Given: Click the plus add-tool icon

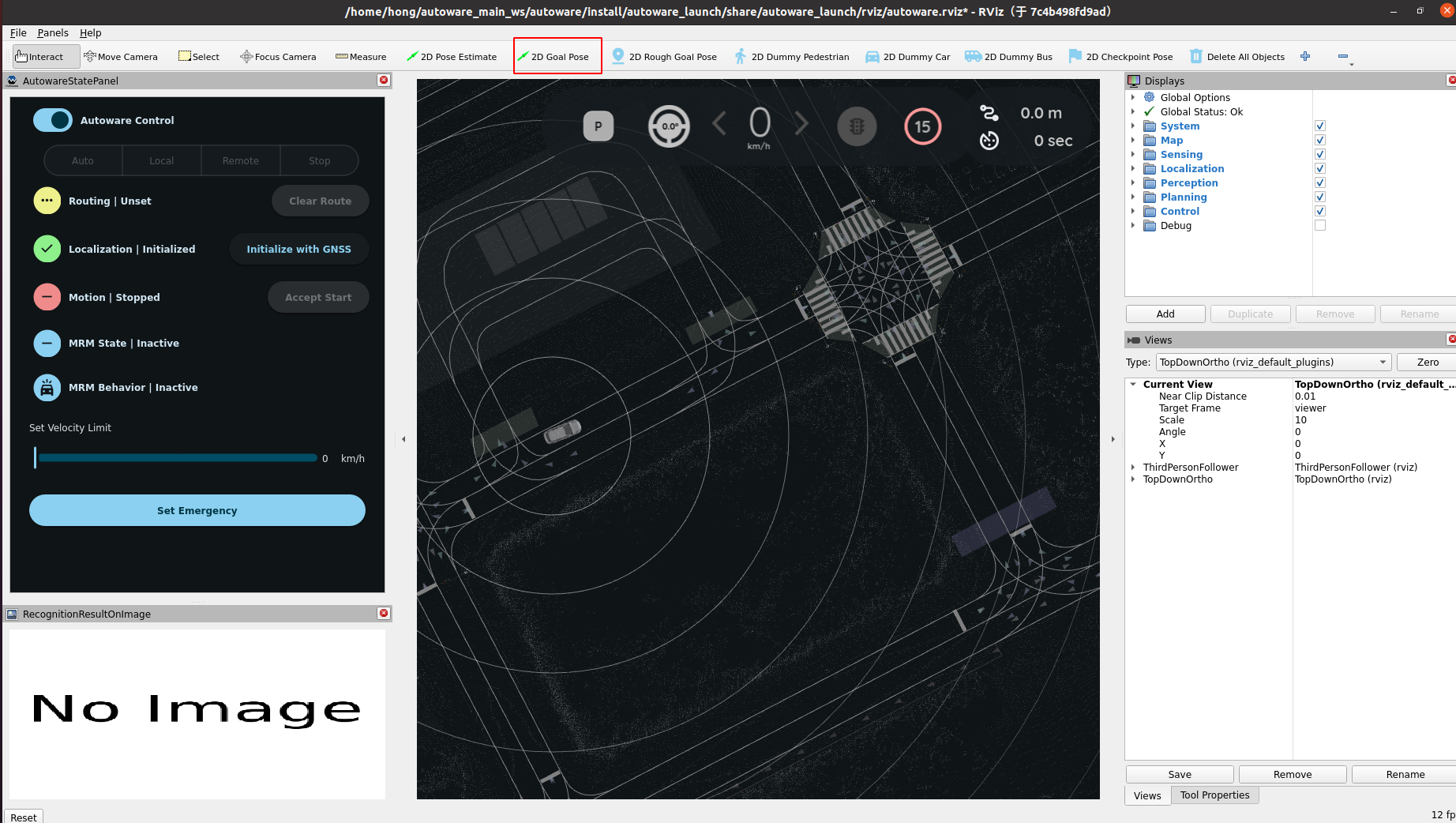Looking at the screenshot, I should (x=1305, y=56).
